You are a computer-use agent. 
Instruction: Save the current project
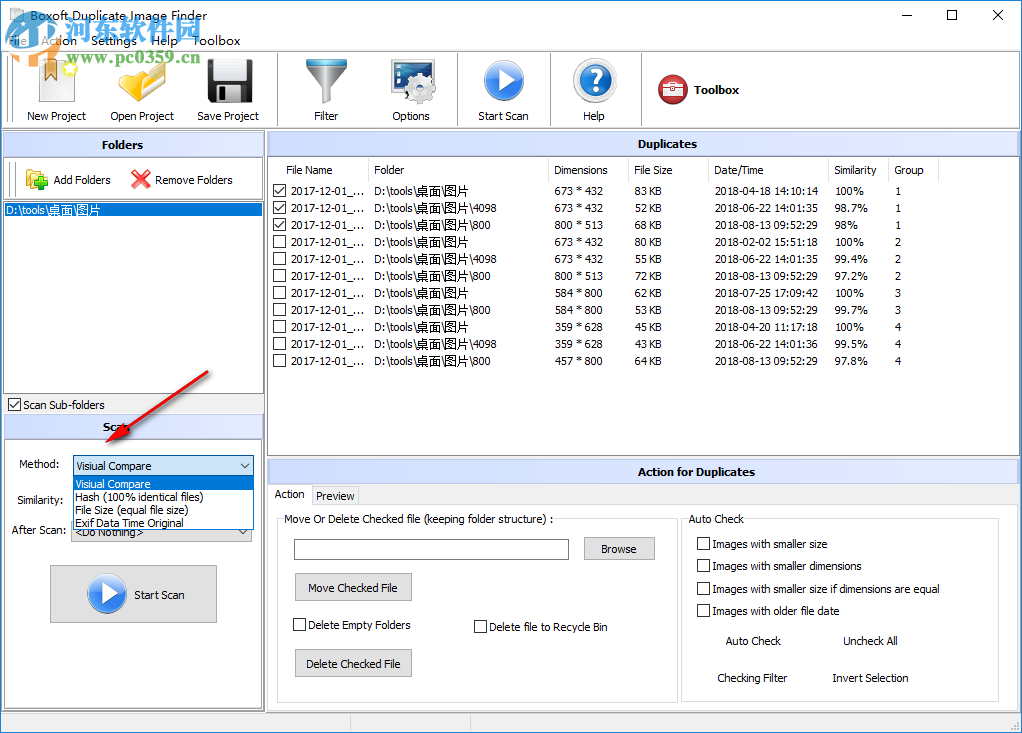click(227, 89)
